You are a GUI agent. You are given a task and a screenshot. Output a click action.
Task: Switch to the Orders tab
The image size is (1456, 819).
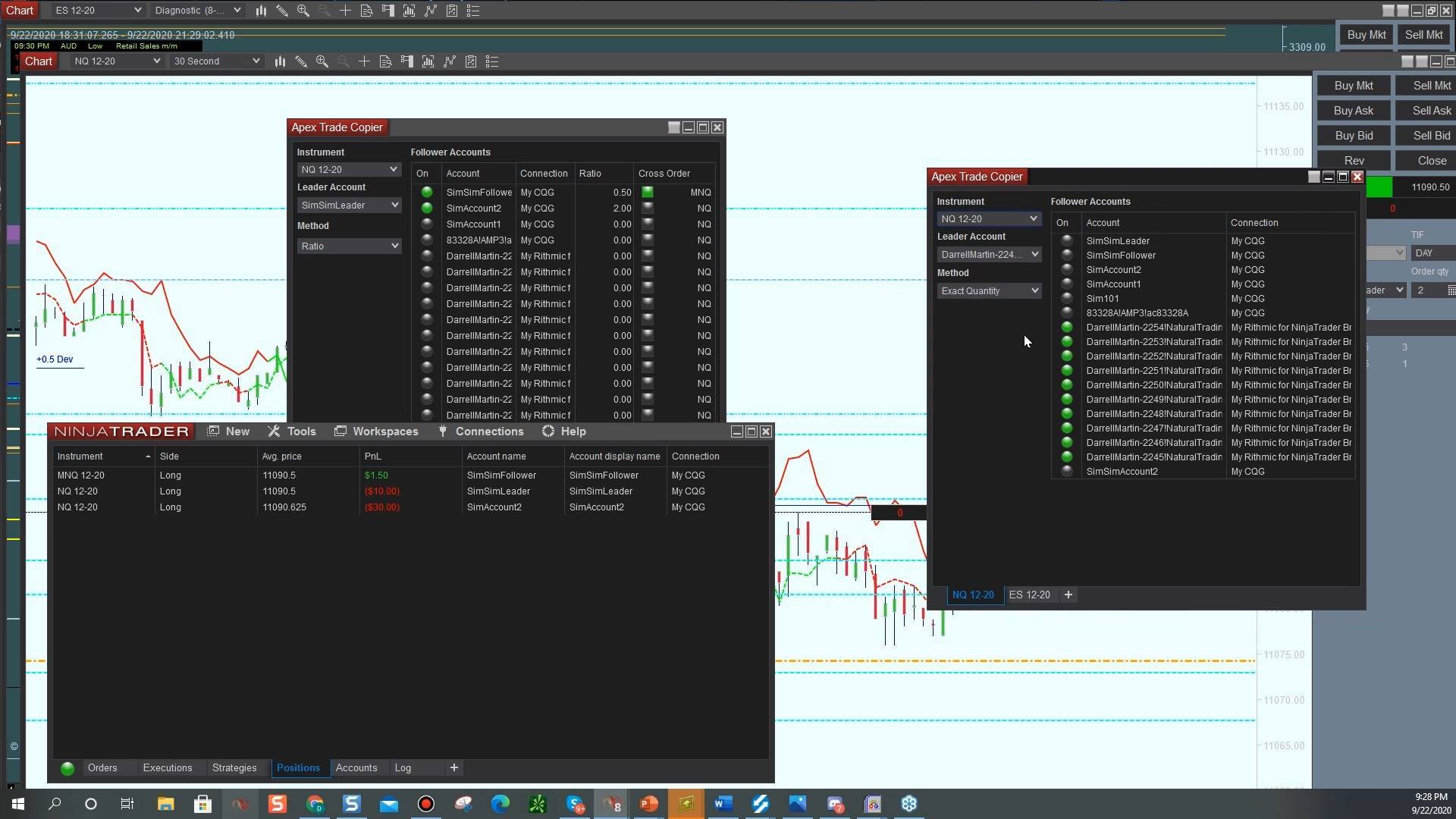(x=102, y=768)
